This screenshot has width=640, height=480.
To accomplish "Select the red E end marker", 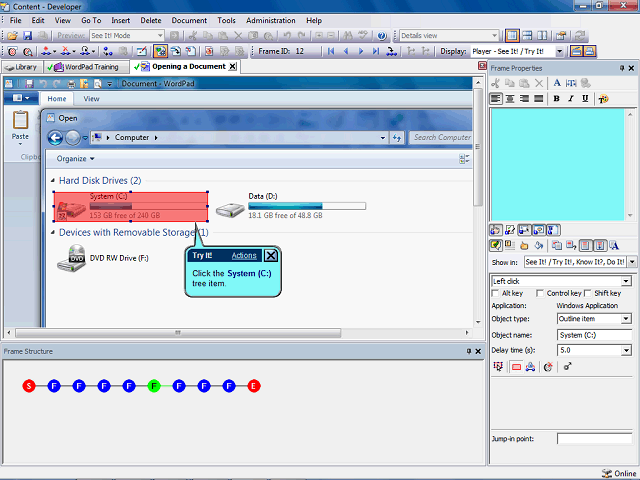I will (254, 386).
